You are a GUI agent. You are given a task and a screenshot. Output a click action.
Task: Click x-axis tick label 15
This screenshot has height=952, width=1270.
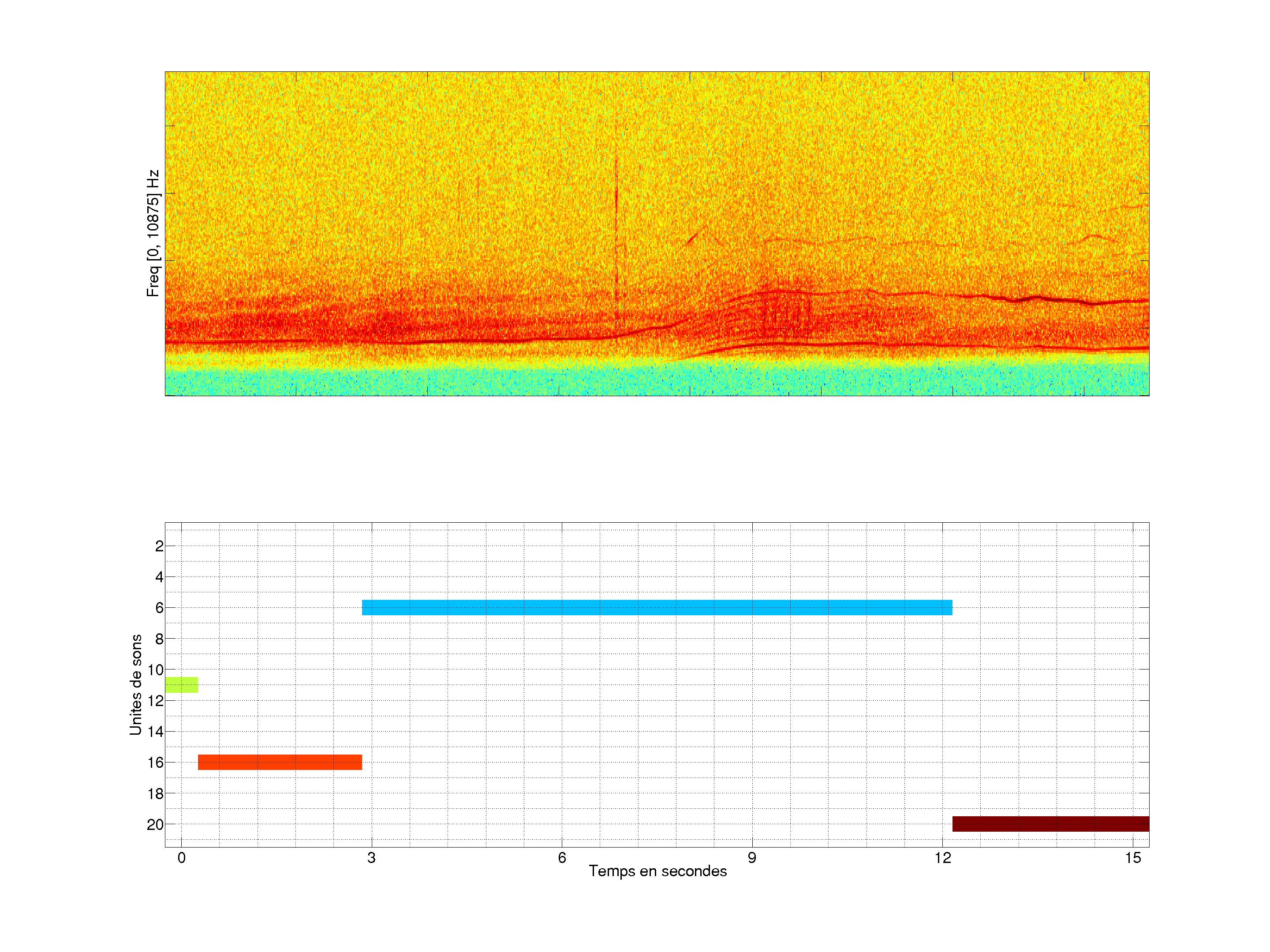(1132, 858)
